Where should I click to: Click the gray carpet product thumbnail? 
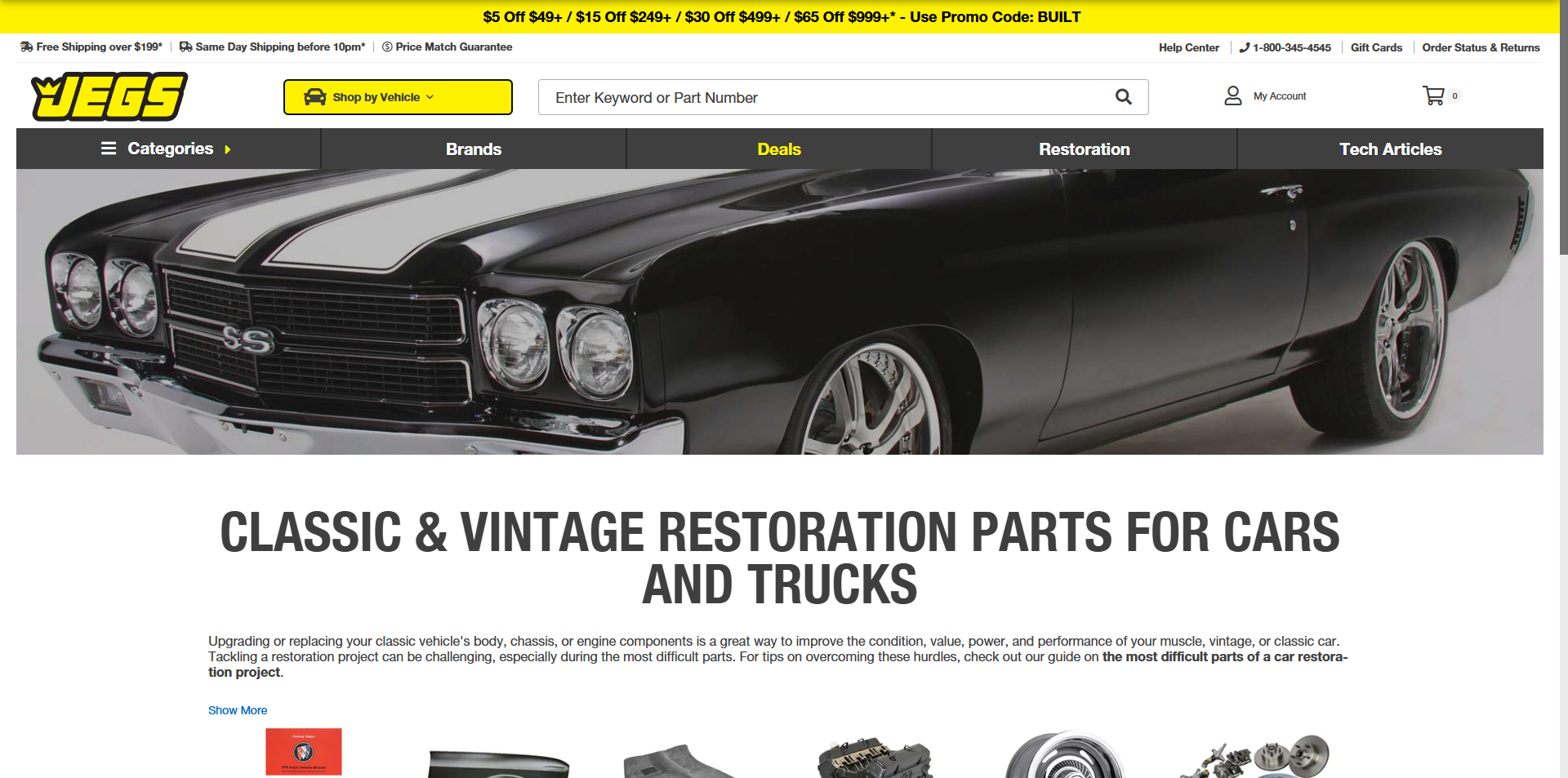(680, 761)
